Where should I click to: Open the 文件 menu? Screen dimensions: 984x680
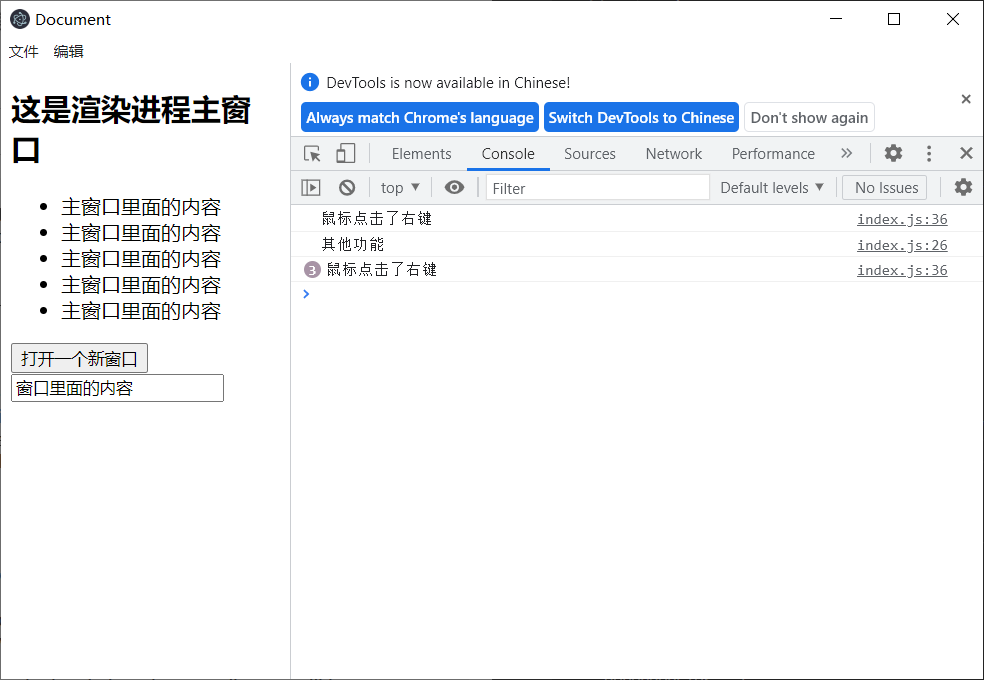pyautogui.click(x=23, y=51)
